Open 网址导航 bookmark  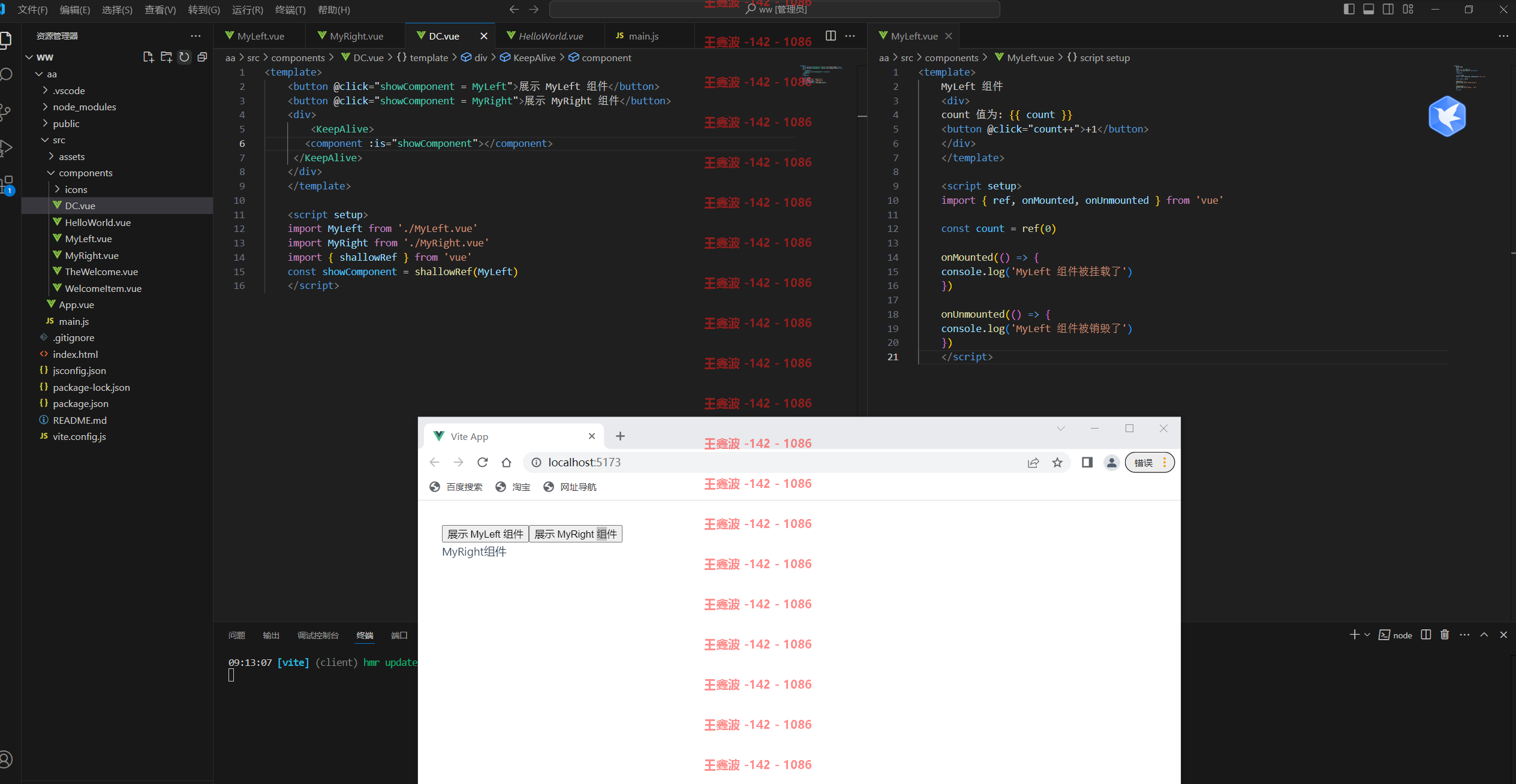(x=570, y=487)
